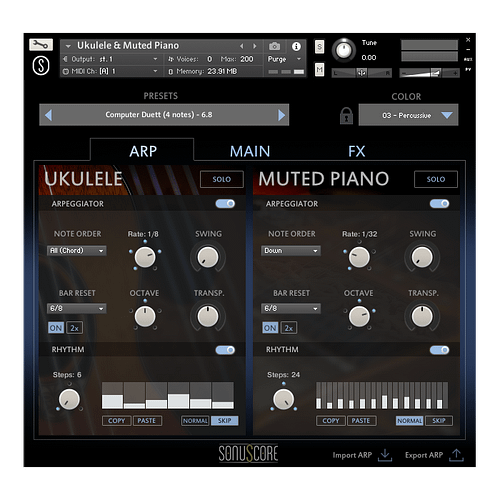Open the instrument info icon
The height and width of the screenshot is (500, 500).
[296, 46]
